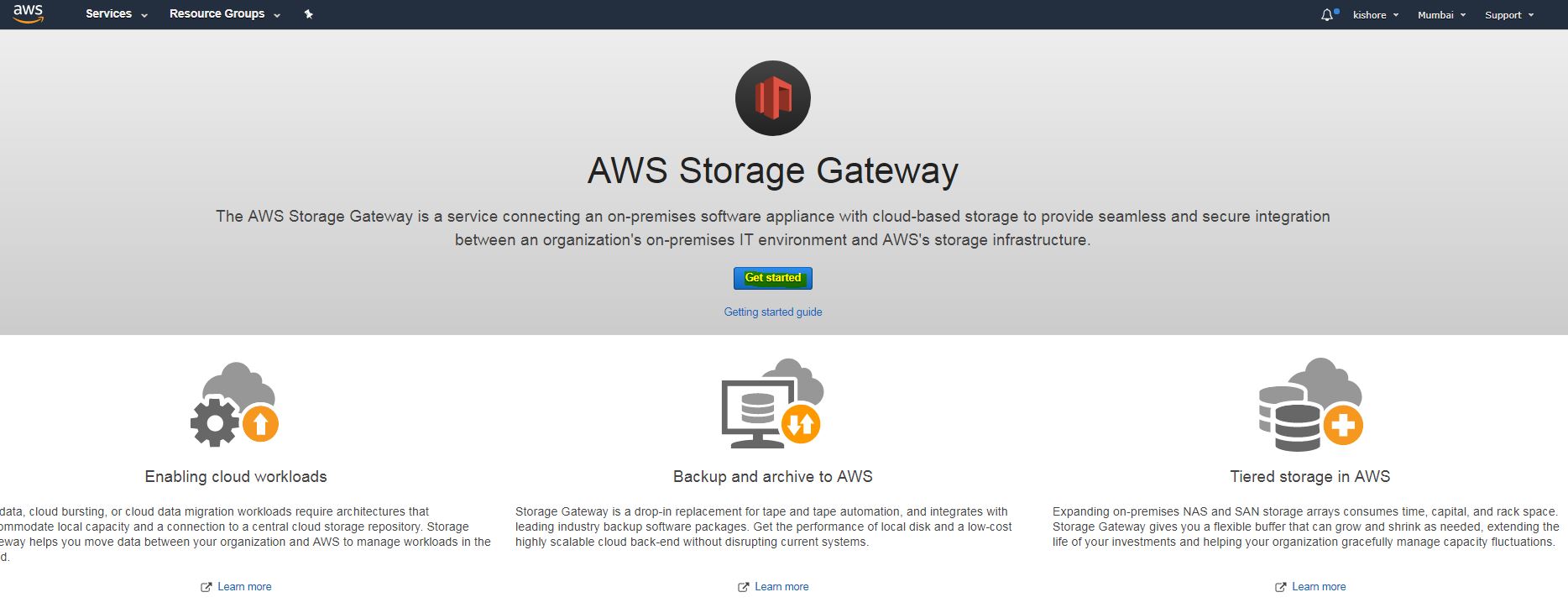Expand the Services dropdown menu

tap(116, 14)
